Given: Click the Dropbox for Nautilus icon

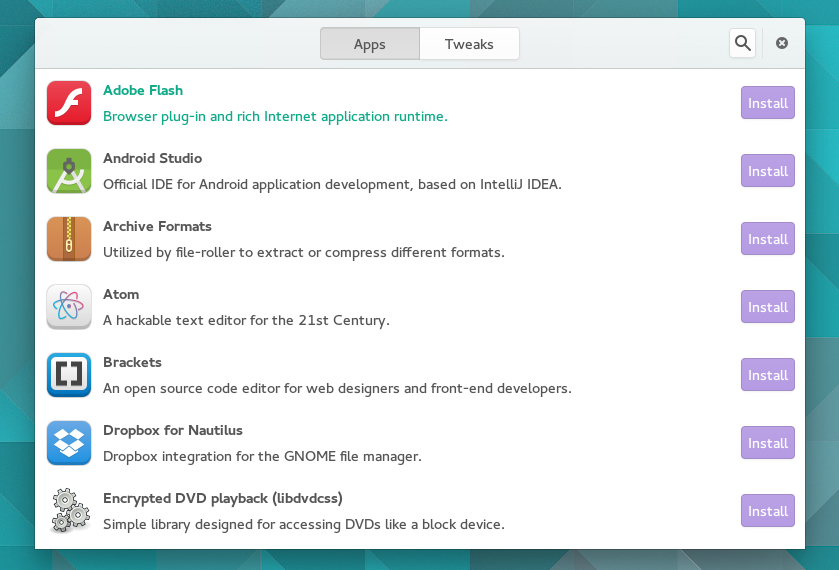Looking at the screenshot, I should pos(69,443).
